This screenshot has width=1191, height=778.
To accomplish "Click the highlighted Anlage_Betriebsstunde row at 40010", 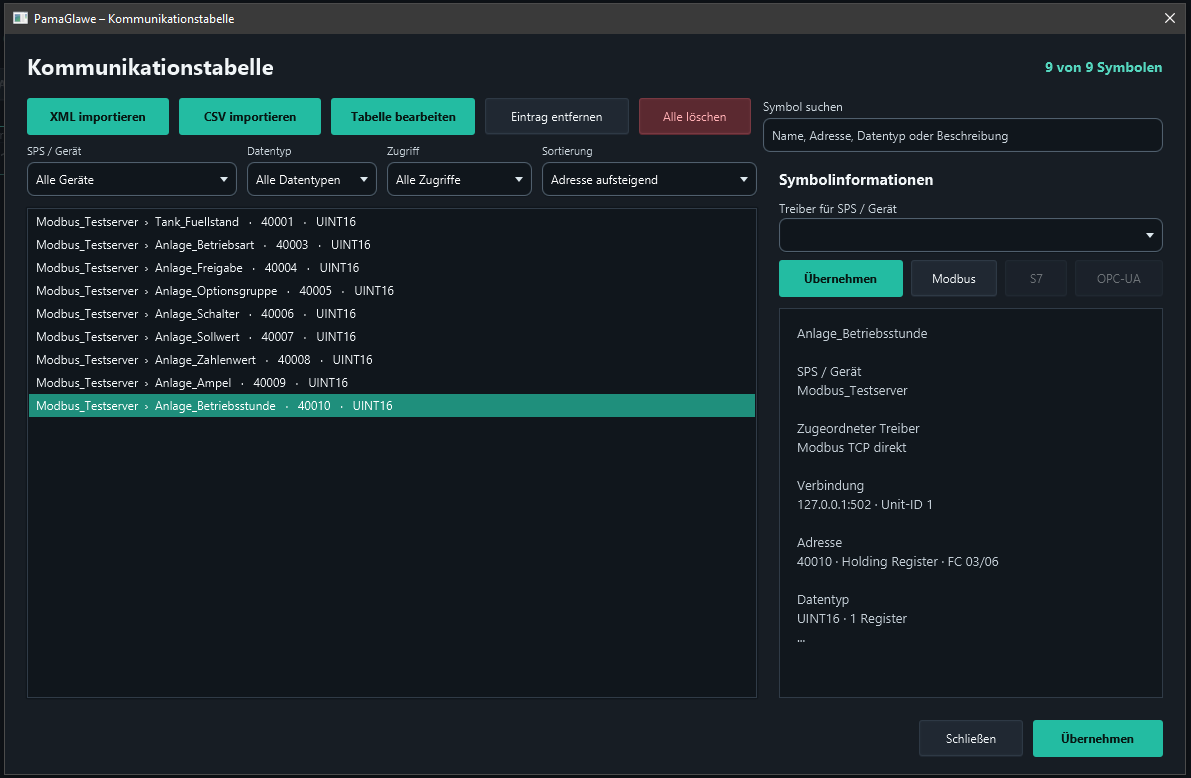I will tap(392, 406).
